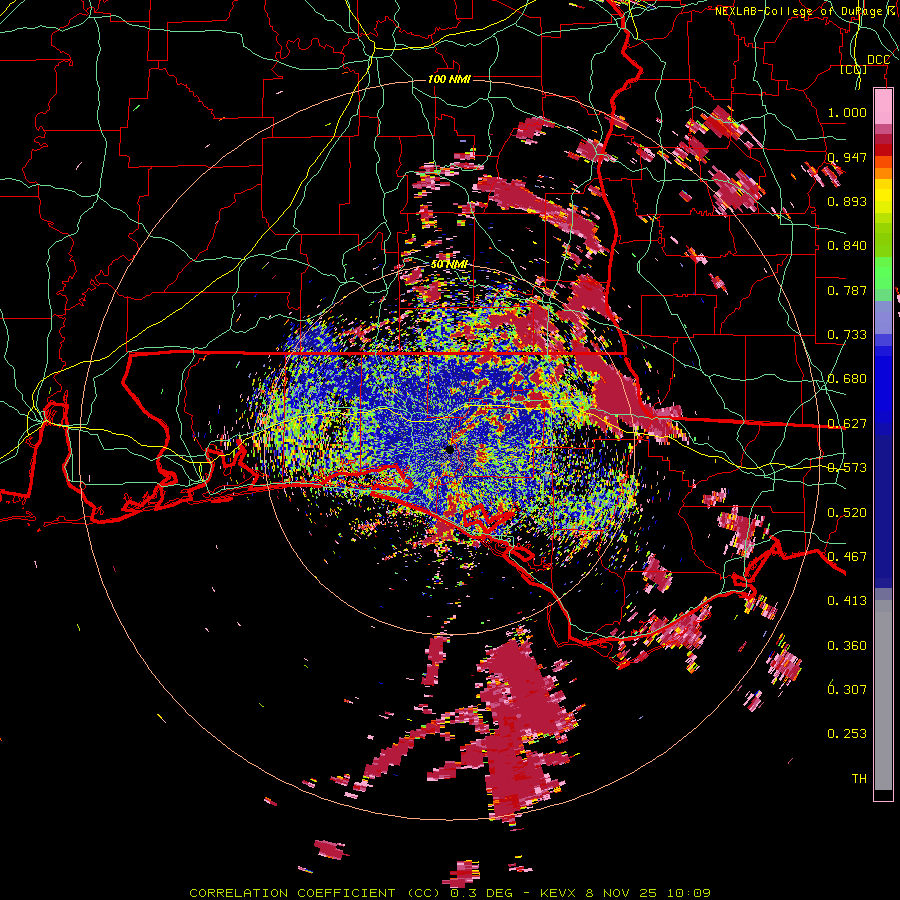Click the 0.520 scale value

click(x=847, y=512)
